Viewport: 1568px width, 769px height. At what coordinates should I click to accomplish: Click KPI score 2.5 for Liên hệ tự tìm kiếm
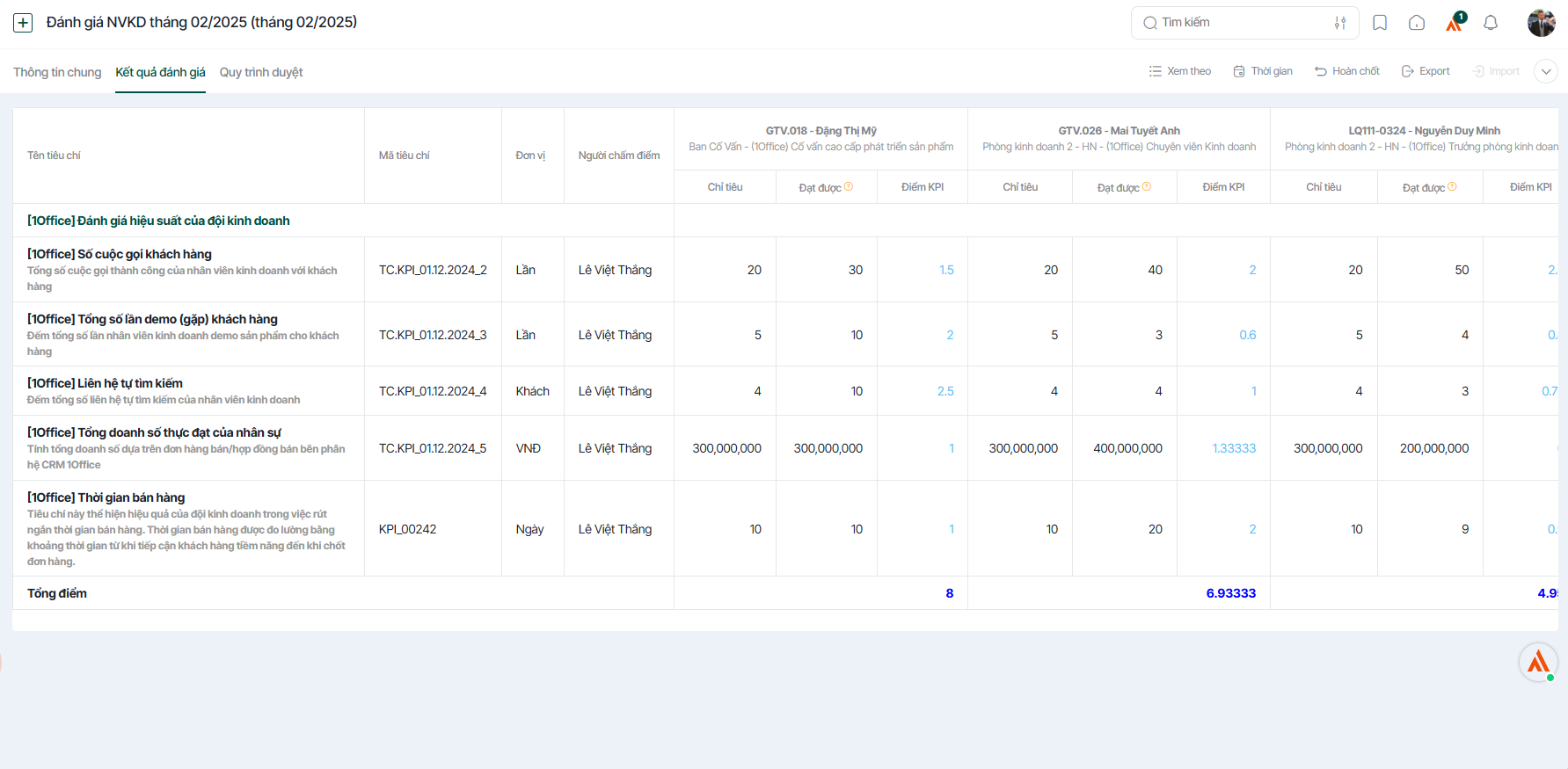coord(945,391)
